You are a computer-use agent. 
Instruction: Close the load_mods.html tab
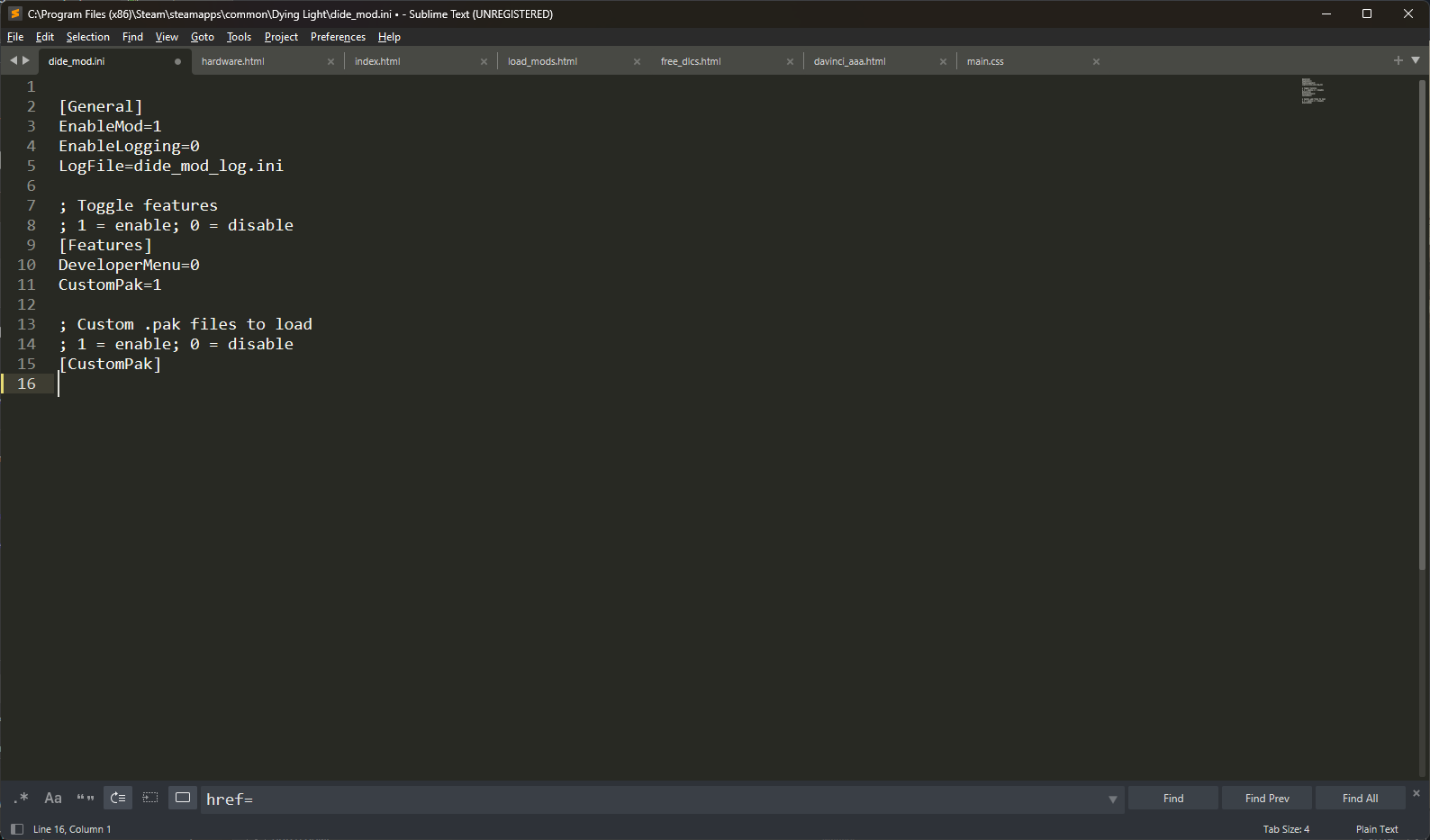pos(637,62)
